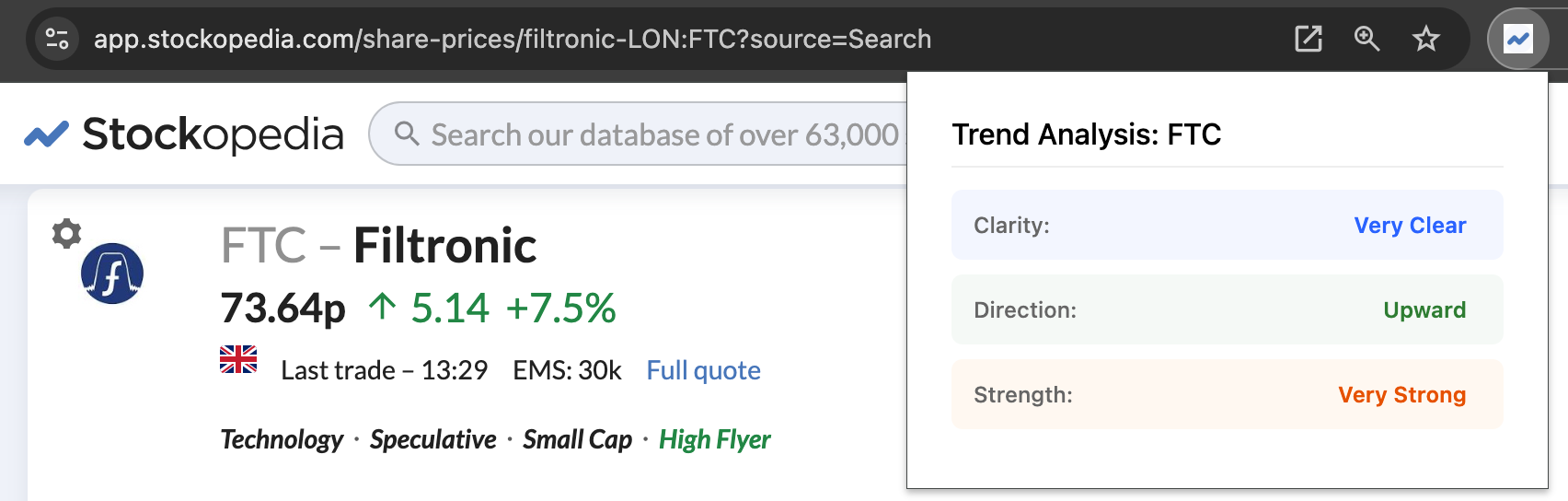Screen dimensions: 1568x501
Task: Click the search magnifier icon in search box
Action: coord(407,134)
